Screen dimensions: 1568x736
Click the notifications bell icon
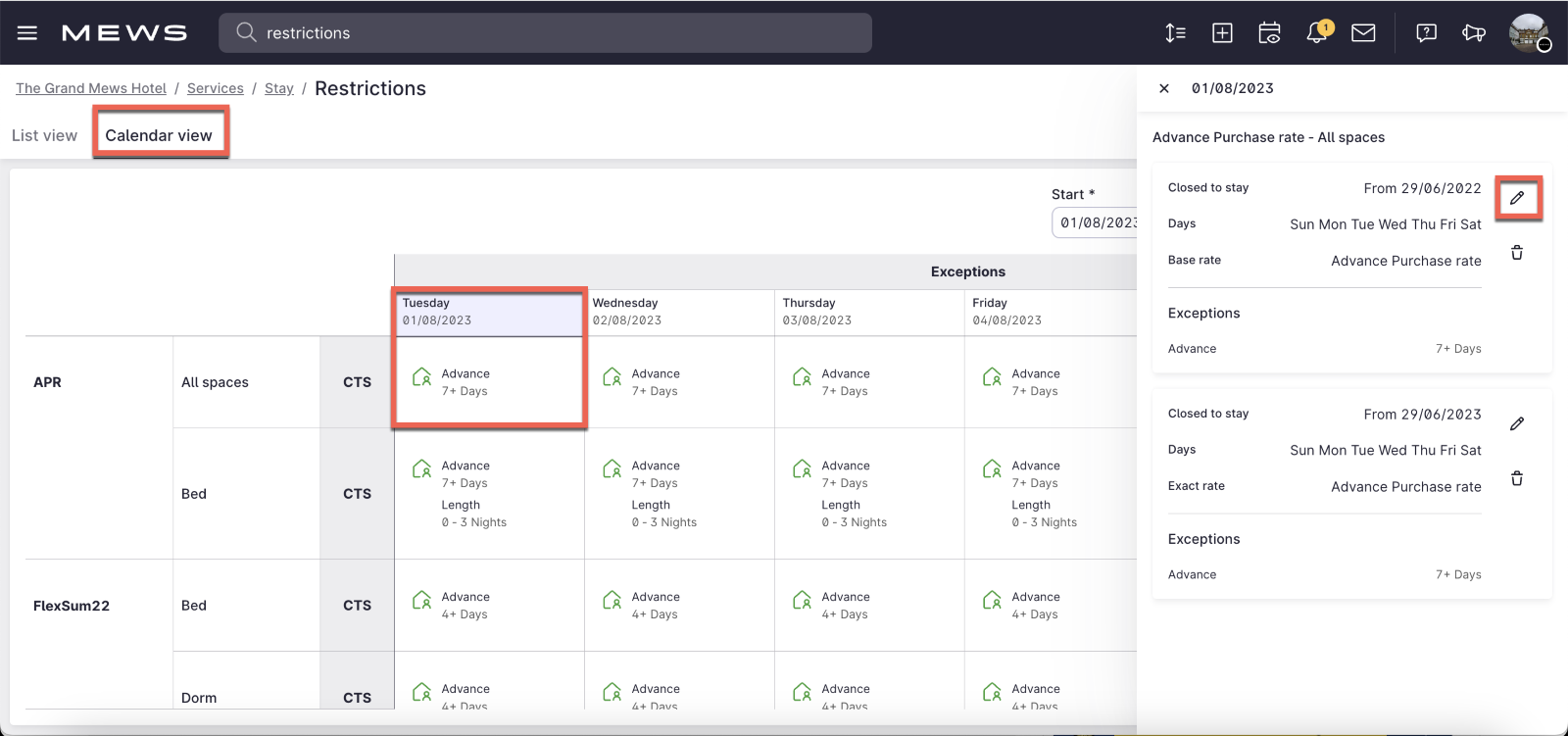1317,33
